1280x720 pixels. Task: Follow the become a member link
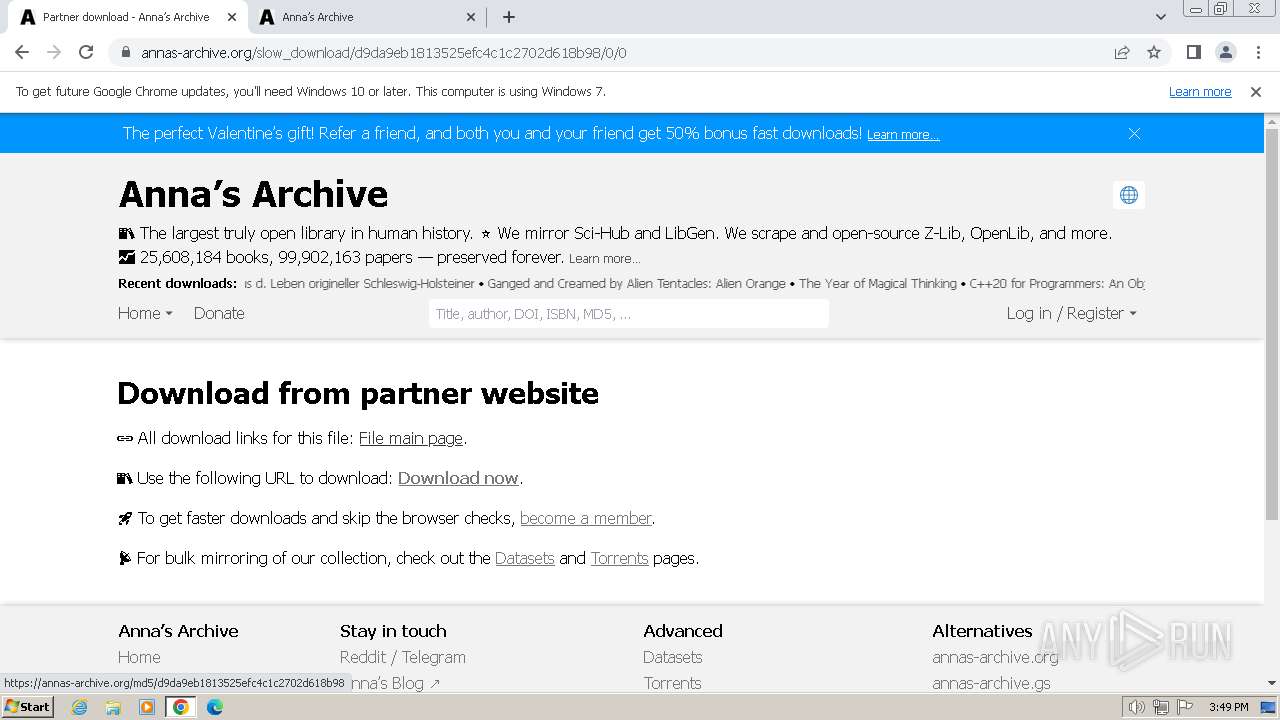point(586,518)
